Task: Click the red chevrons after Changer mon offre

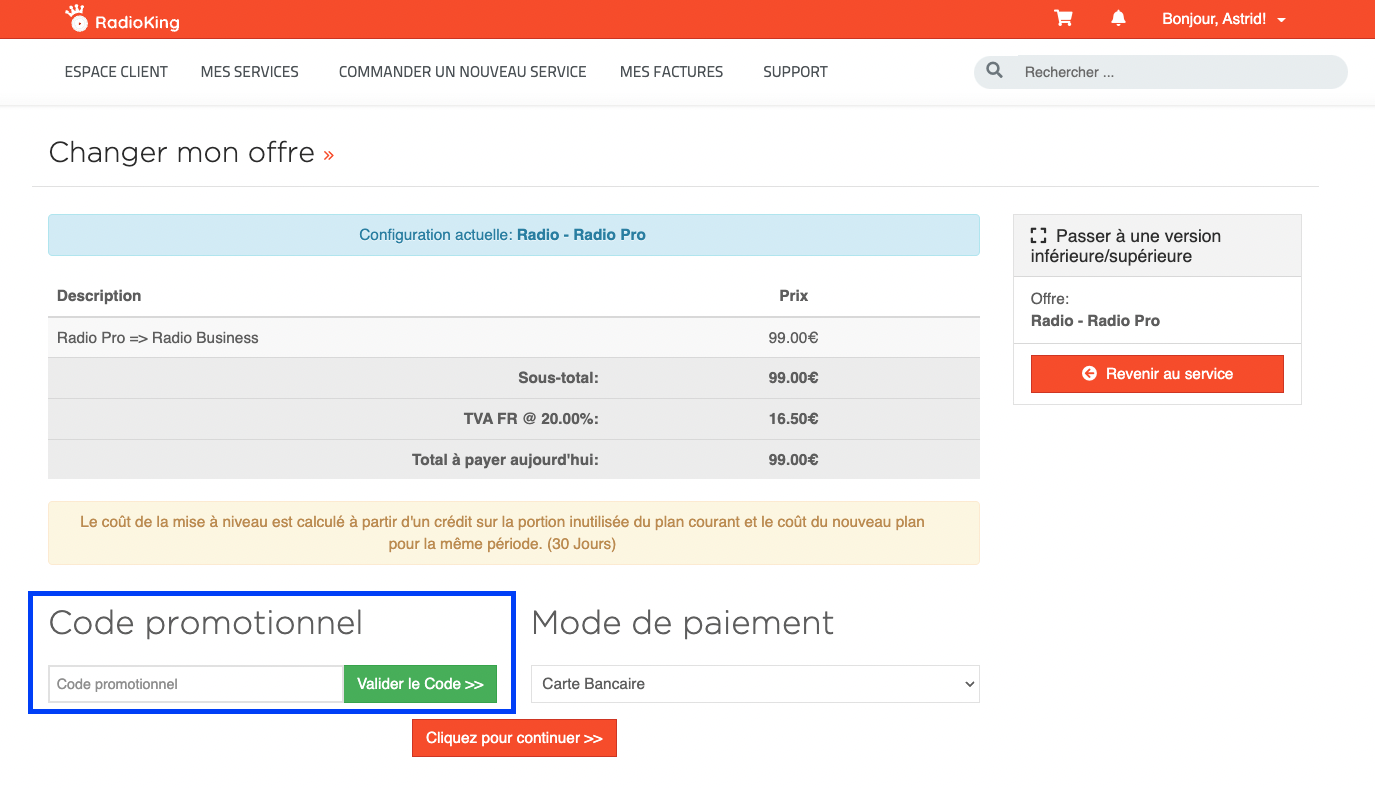Action: click(329, 155)
